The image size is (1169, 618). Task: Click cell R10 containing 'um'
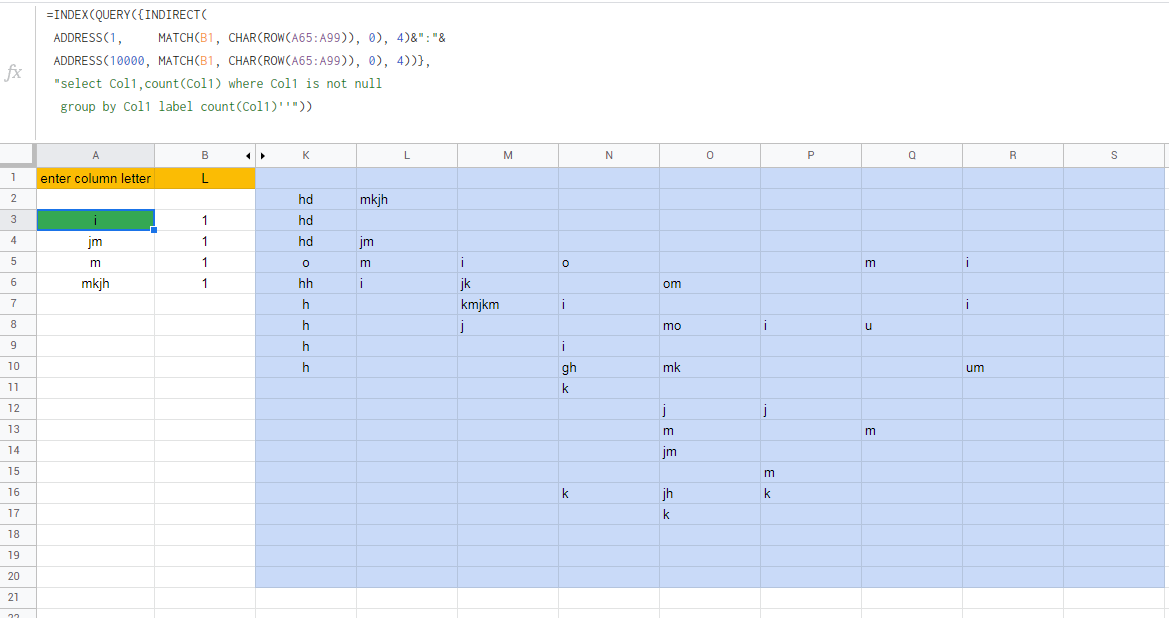[x=1012, y=367]
